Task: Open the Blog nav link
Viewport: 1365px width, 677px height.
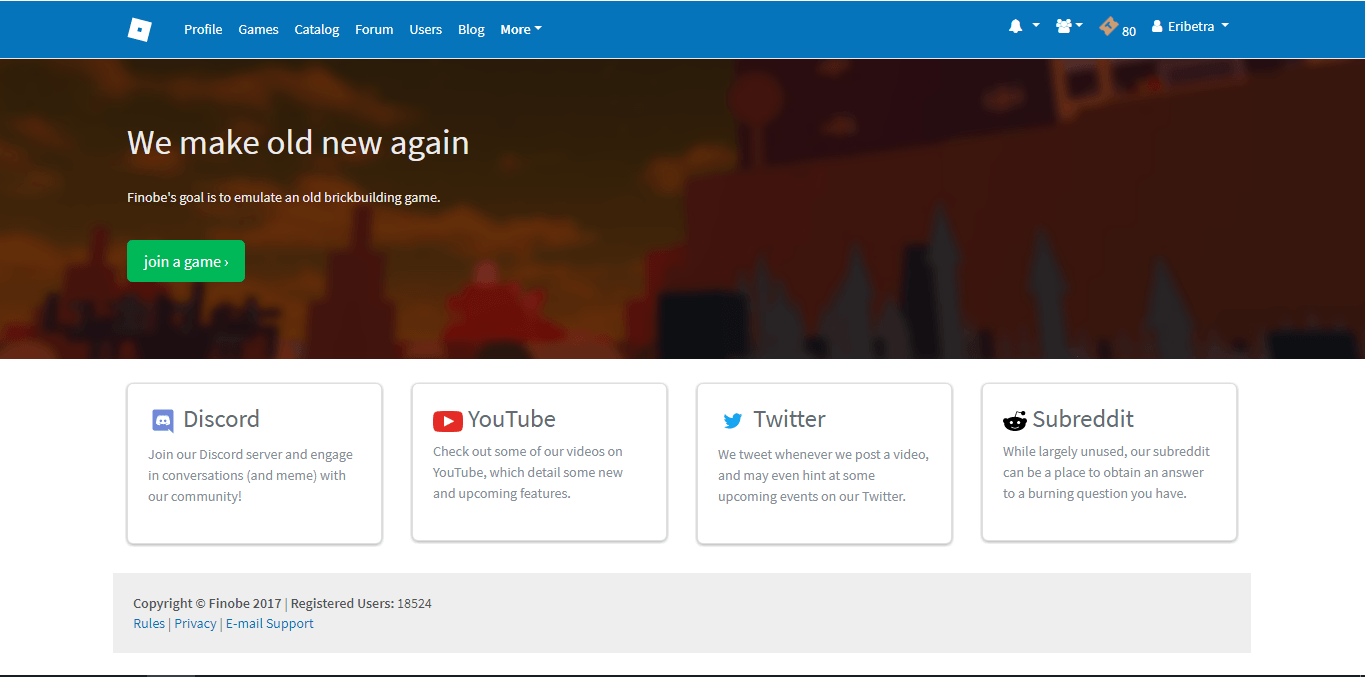Action: click(x=471, y=30)
